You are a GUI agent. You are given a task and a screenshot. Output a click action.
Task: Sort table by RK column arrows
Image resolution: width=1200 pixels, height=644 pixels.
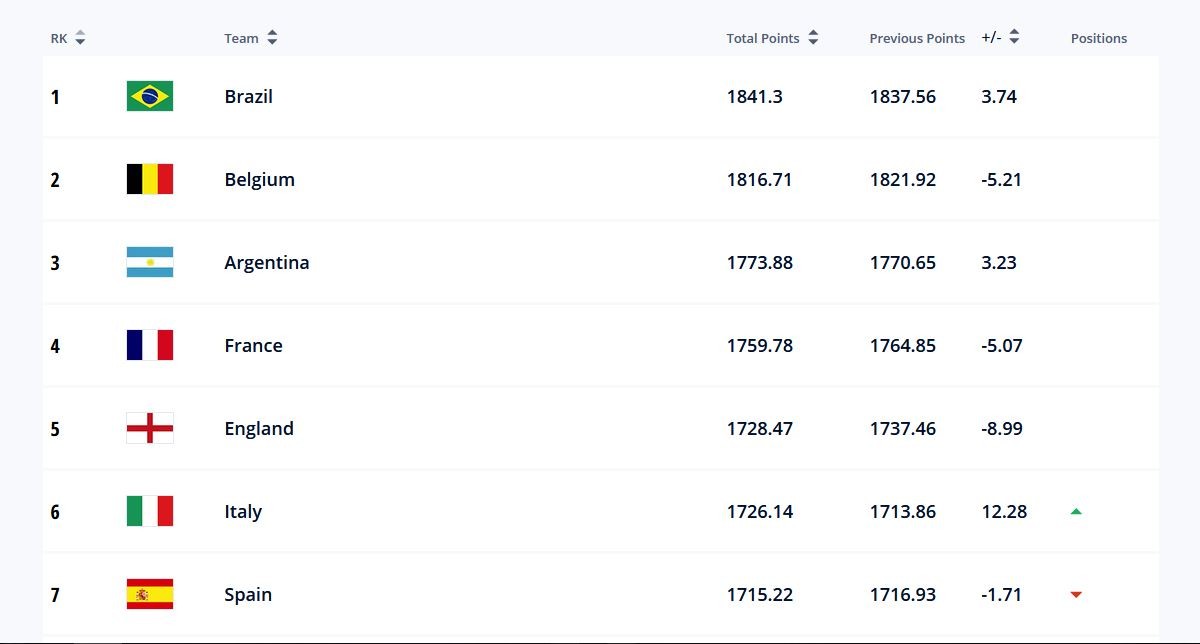pyautogui.click(x=80, y=38)
